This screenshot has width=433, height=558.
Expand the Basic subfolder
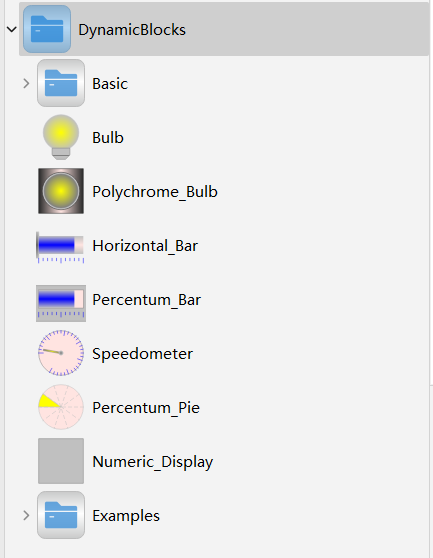[x=26, y=83]
